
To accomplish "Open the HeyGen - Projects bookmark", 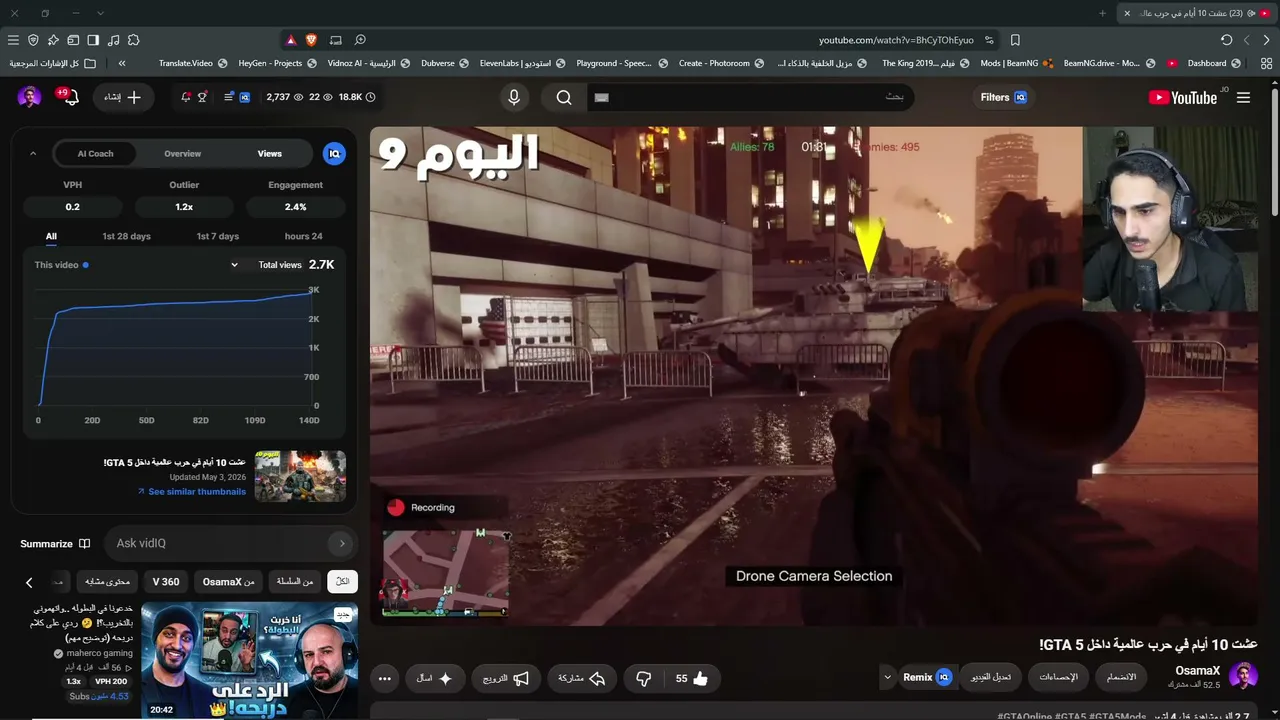I will coord(277,63).
